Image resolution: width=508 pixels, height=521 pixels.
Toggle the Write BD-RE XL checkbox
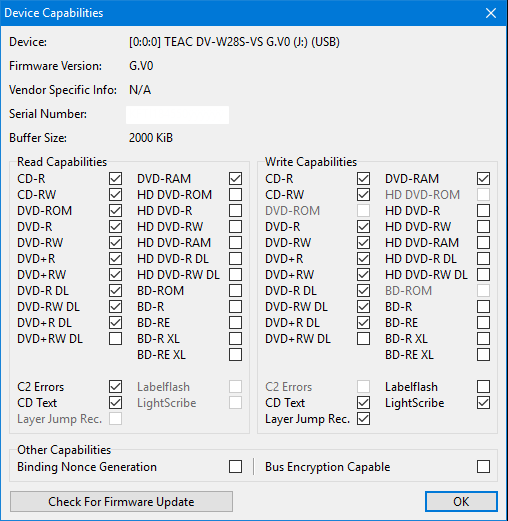pyautogui.click(x=483, y=355)
